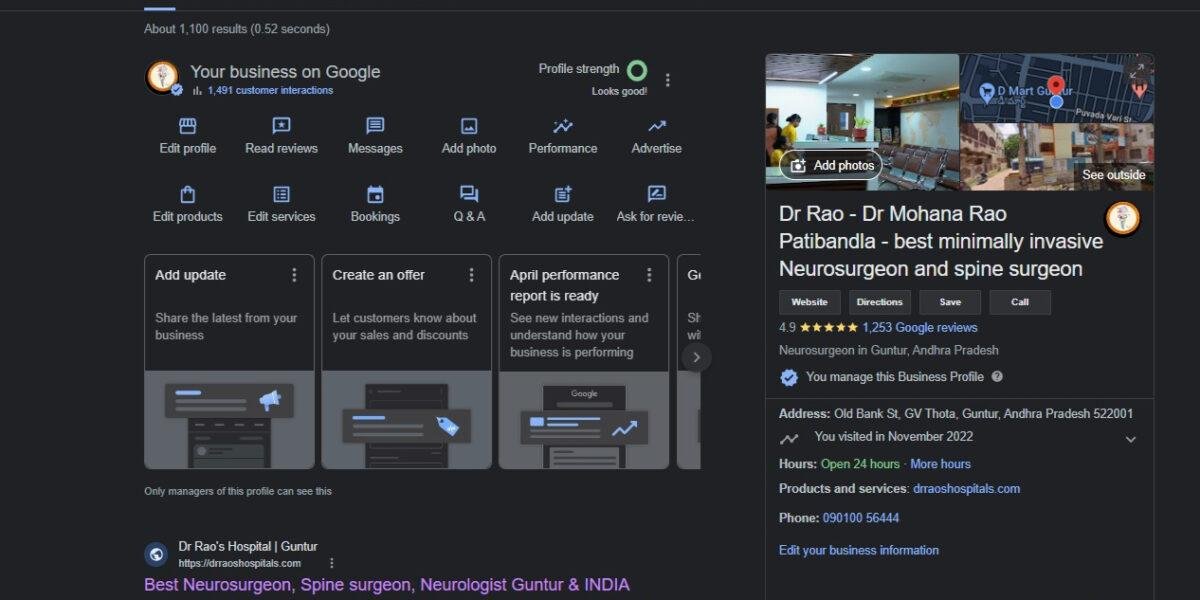Open Messages icon

[375, 126]
